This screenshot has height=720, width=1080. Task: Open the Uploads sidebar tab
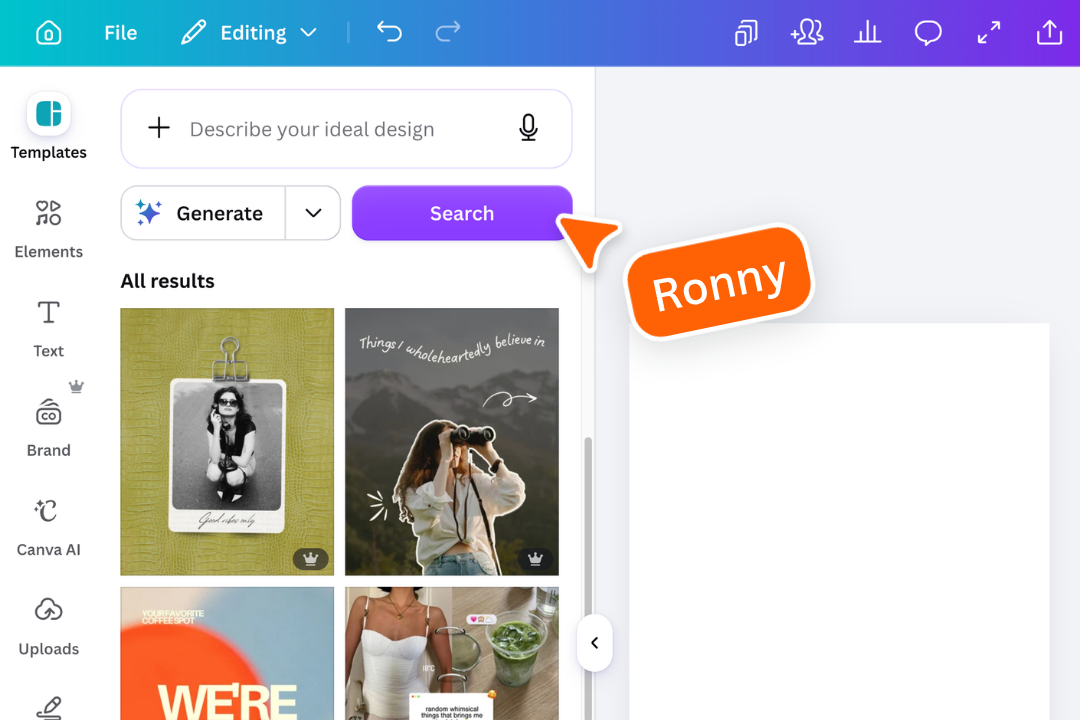coord(48,626)
